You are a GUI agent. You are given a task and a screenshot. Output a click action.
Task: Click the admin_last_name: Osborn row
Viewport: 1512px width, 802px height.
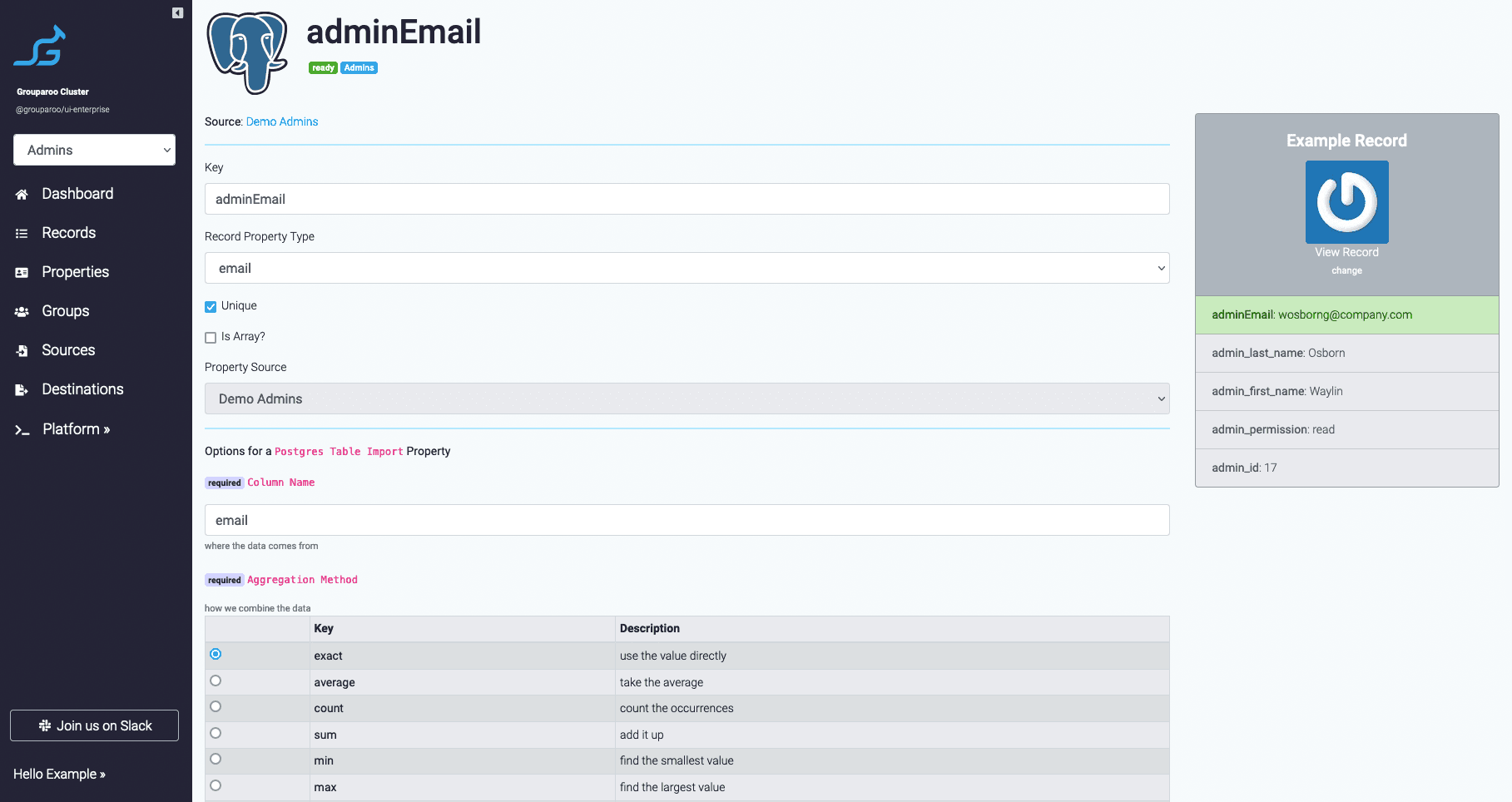tap(1346, 353)
